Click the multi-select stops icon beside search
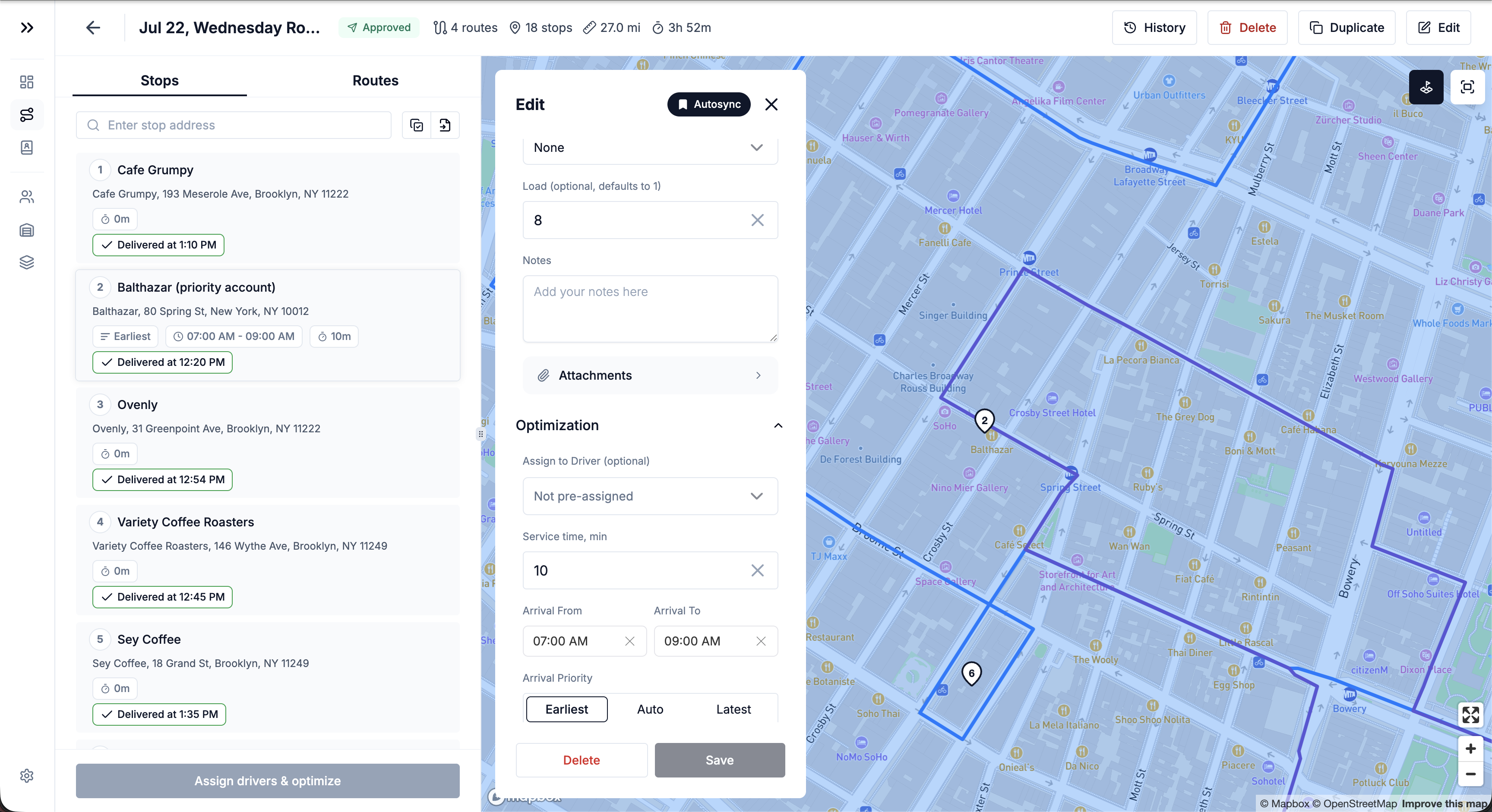This screenshot has width=1492, height=812. [x=417, y=125]
